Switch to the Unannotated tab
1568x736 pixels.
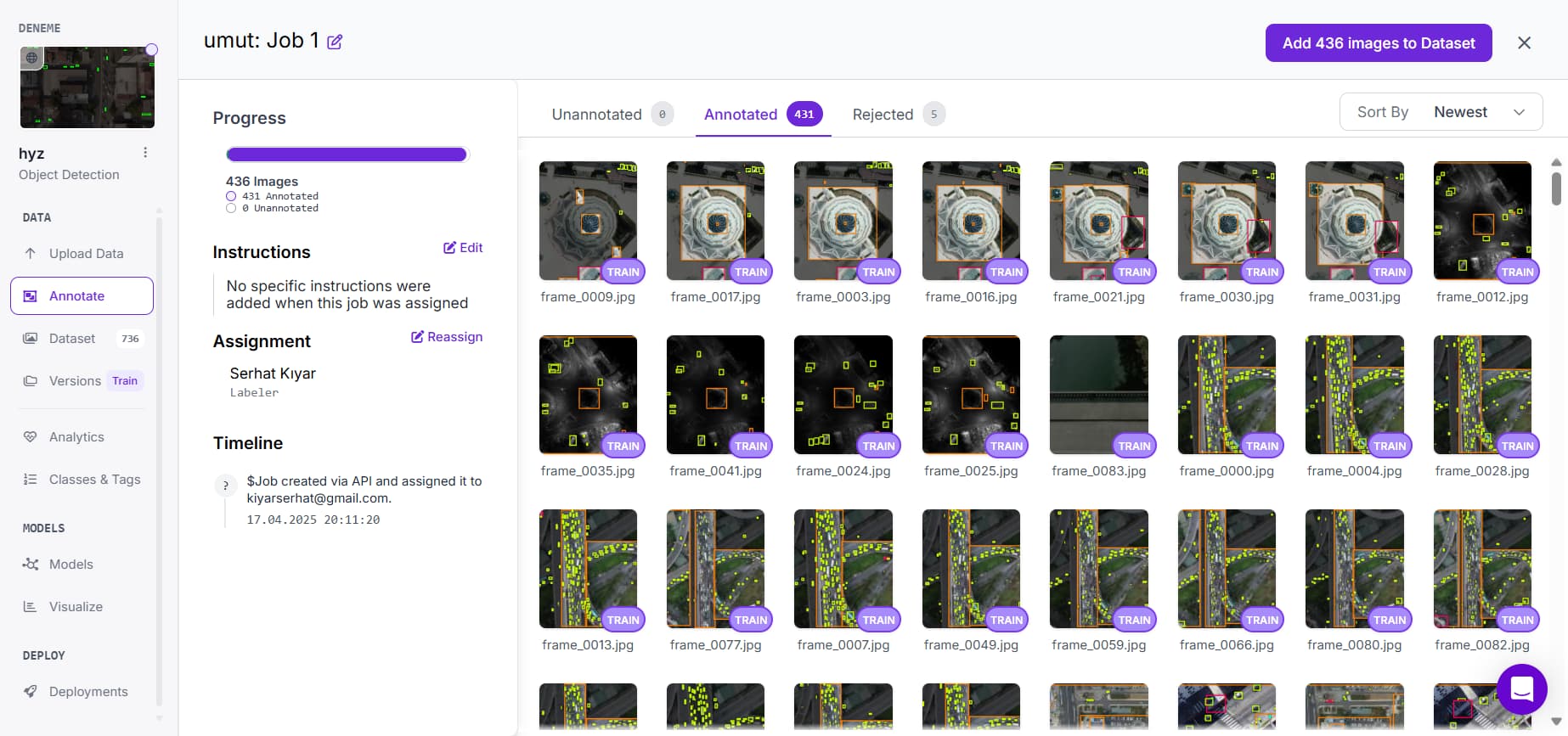tap(612, 114)
